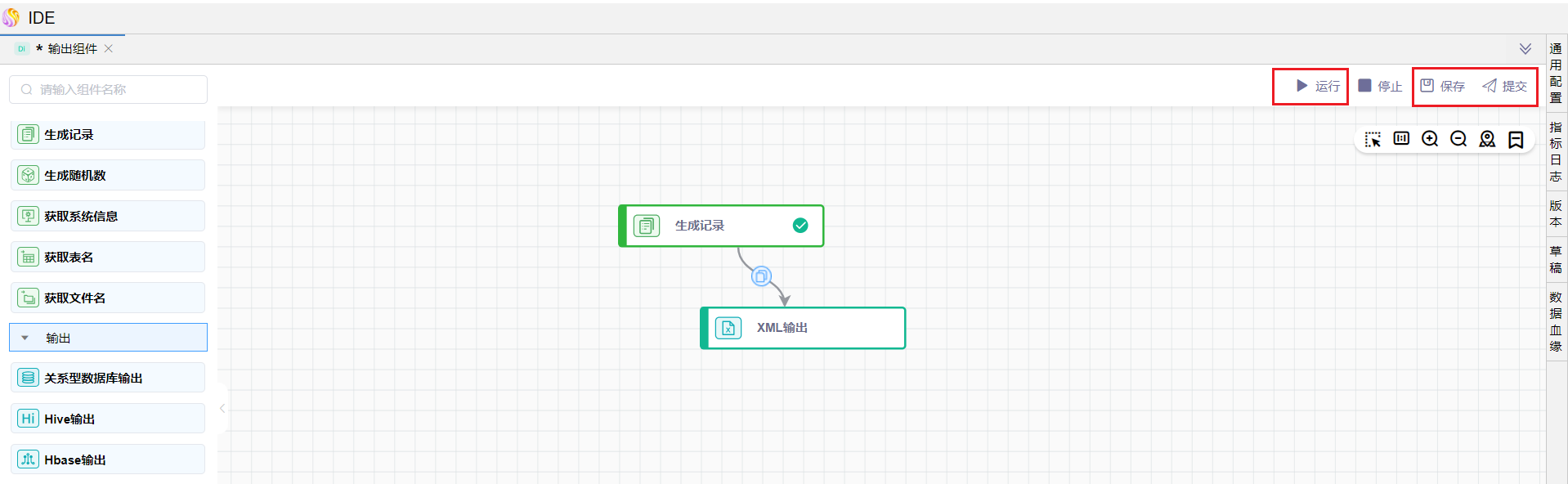Open the 通用配置 side tab
1568x484 pixels.
(x=1556, y=73)
